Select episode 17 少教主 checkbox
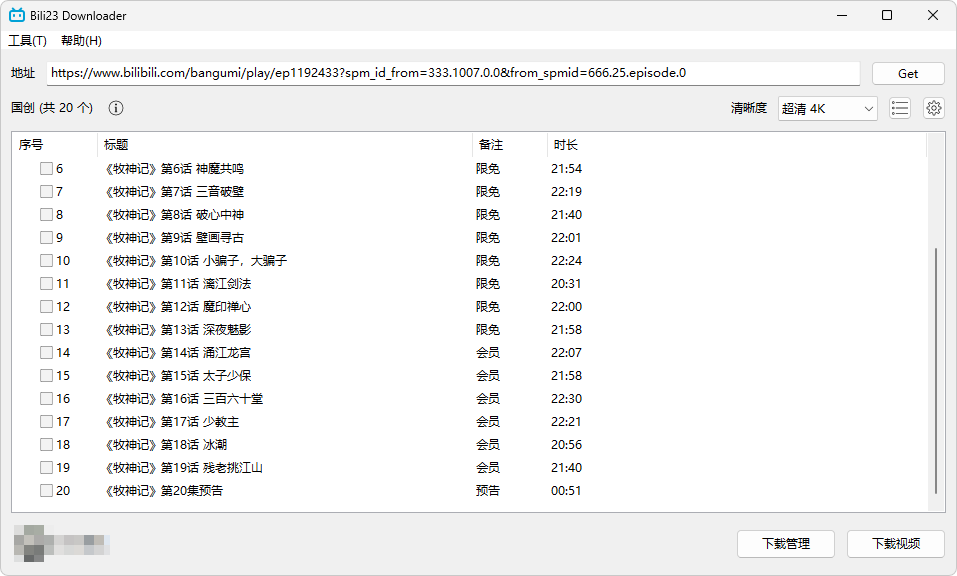 point(46,421)
